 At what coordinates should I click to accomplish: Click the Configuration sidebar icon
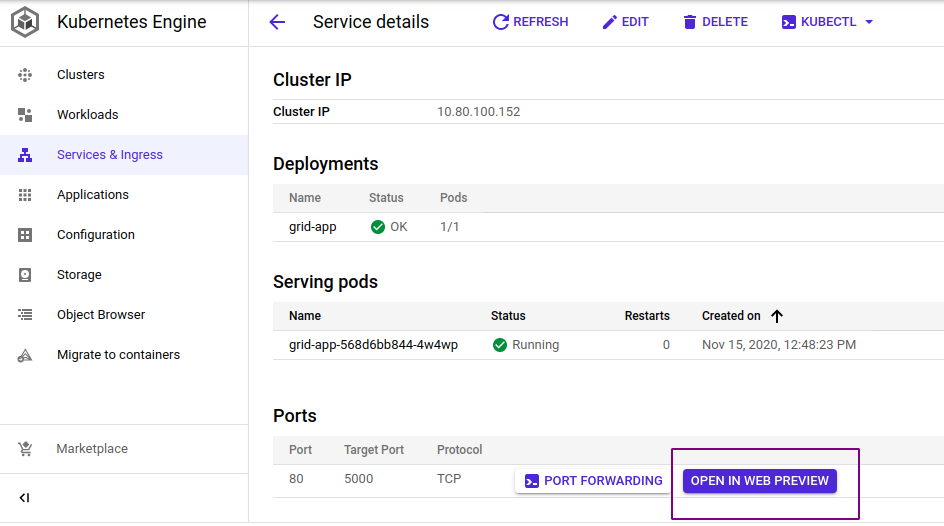[26, 235]
